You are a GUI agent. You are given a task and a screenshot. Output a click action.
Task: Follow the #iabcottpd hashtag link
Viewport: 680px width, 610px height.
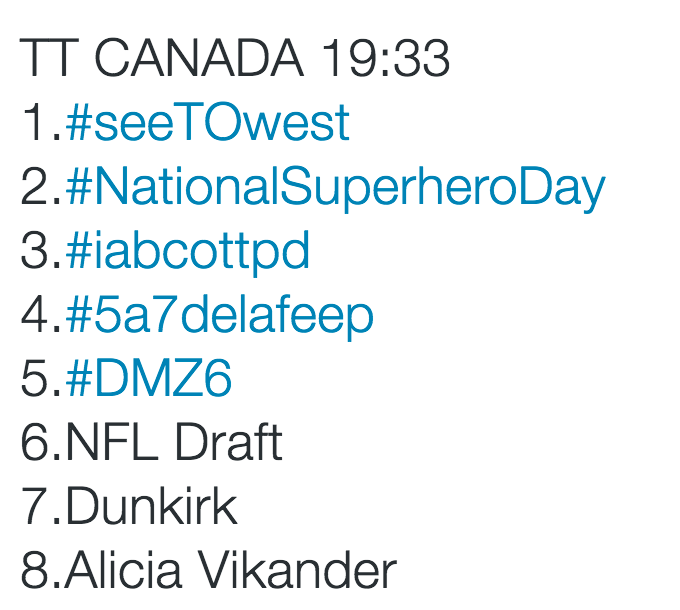[x=187, y=252]
